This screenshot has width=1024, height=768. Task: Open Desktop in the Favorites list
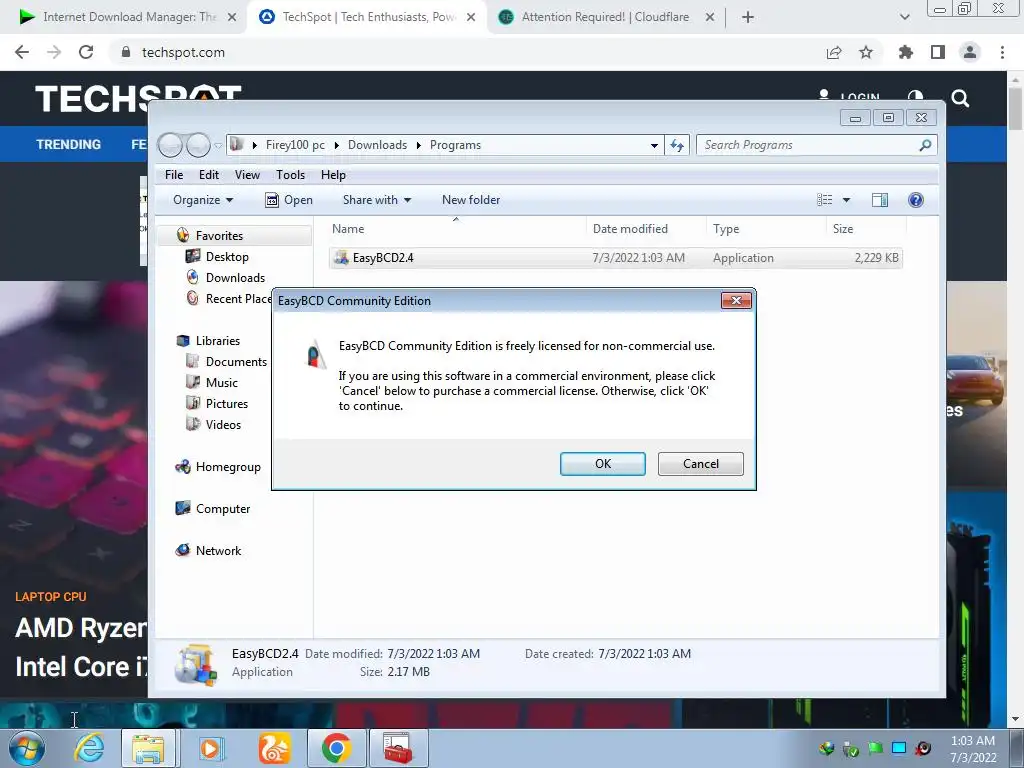coord(227,257)
